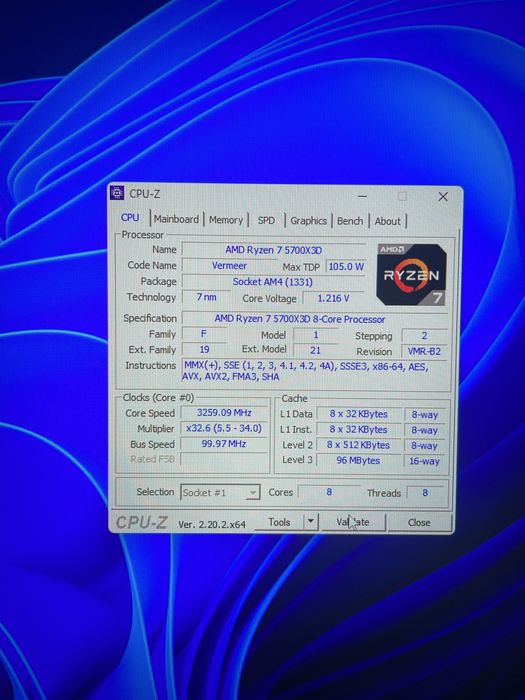The height and width of the screenshot is (700, 525).
Task: Click the Technology value 7 nm
Action: point(206,297)
